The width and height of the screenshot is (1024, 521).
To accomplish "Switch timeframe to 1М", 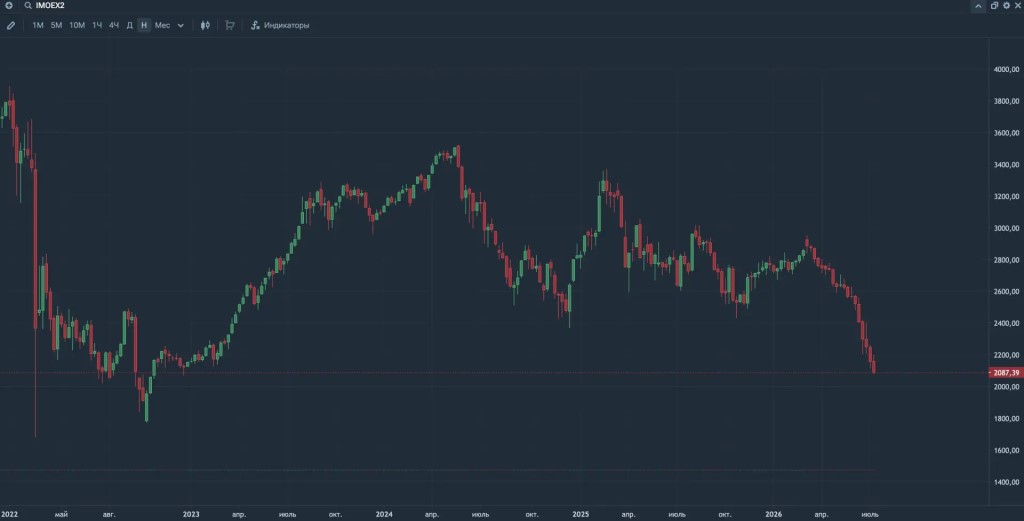I will coord(38,25).
